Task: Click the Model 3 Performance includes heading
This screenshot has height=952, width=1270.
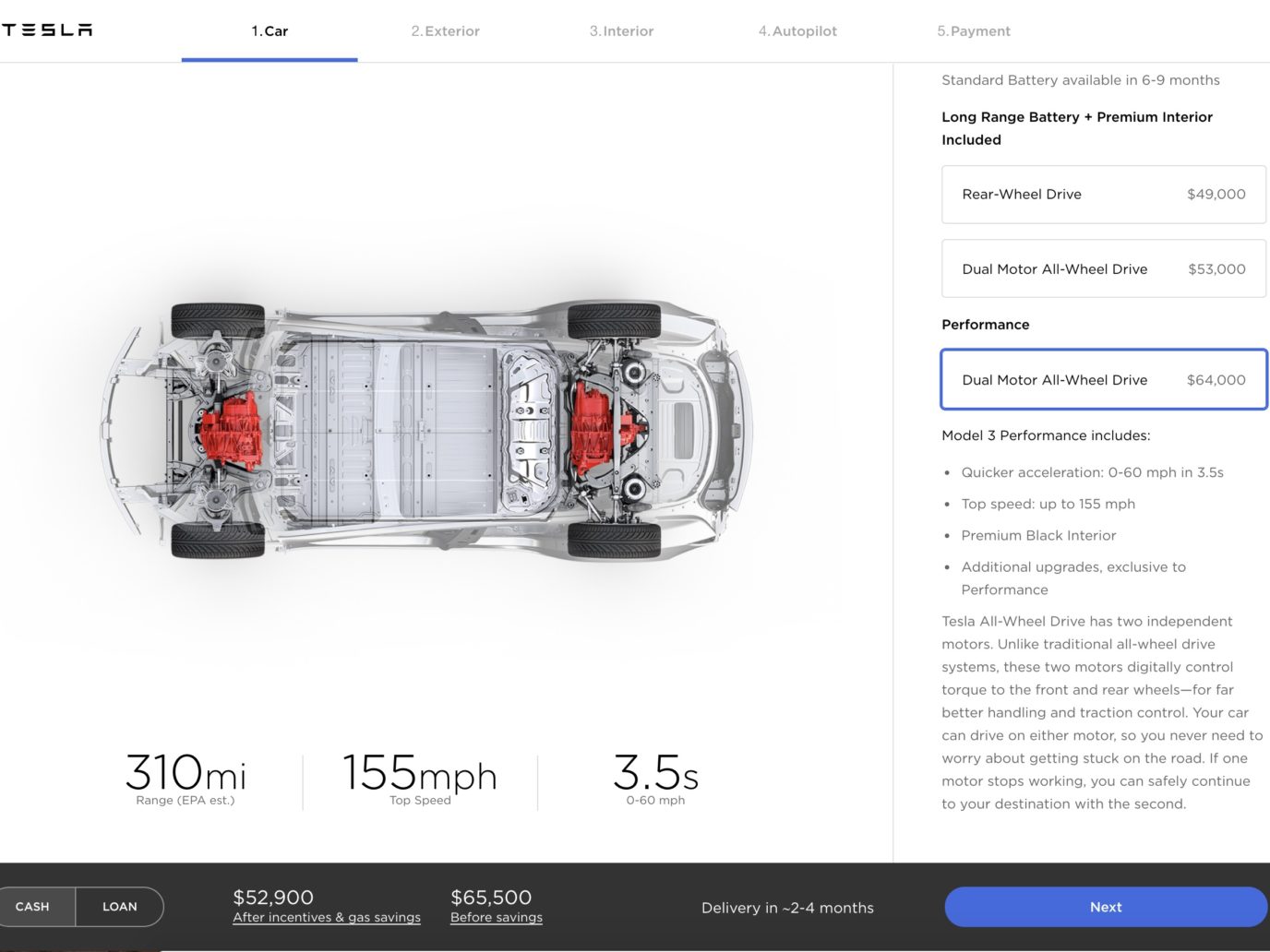Action: 1046,435
